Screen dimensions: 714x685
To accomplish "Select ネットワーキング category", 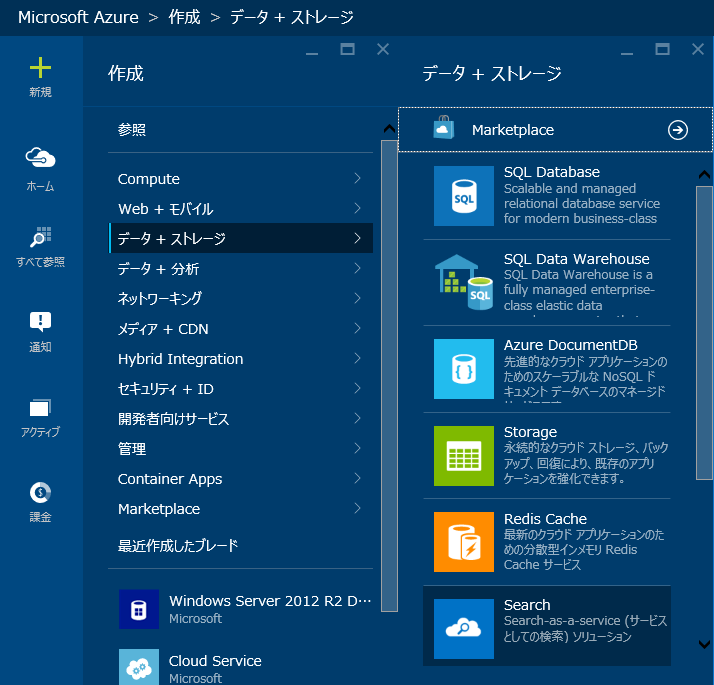I will 240,298.
